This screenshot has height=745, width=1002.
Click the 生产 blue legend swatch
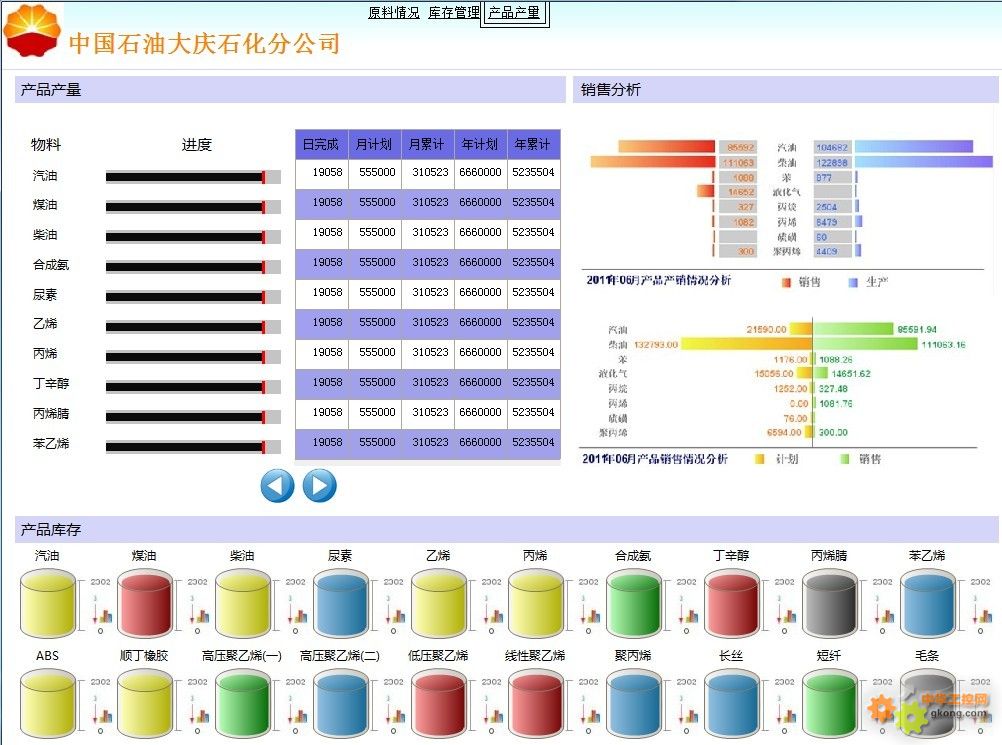click(853, 282)
